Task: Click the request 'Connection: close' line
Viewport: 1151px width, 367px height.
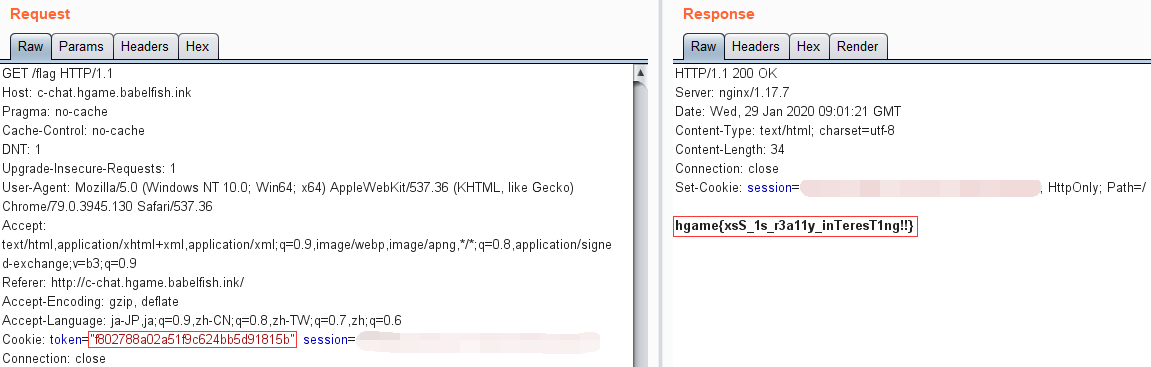Action: [54, 359]
